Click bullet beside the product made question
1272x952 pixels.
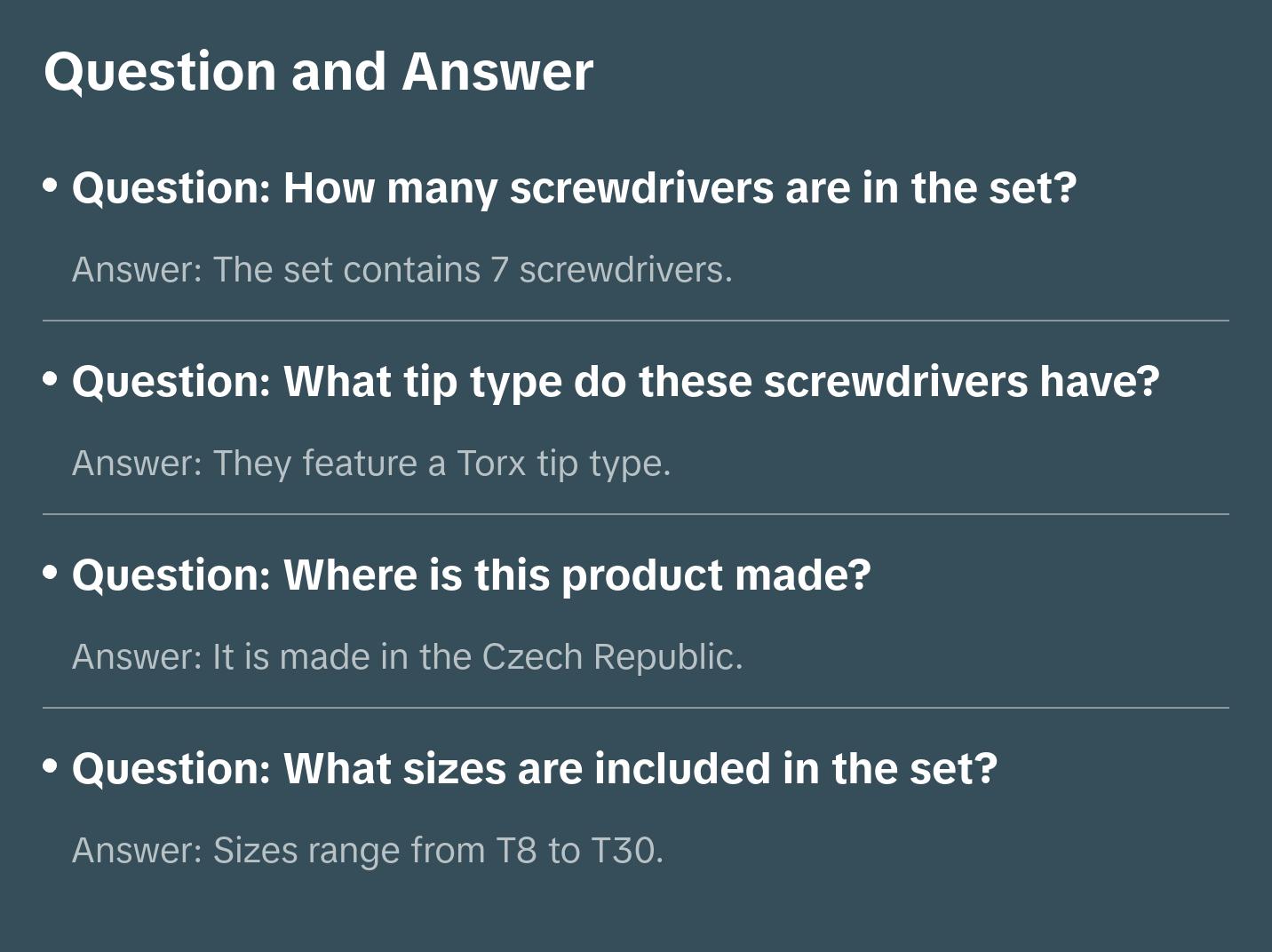[51, 573]
